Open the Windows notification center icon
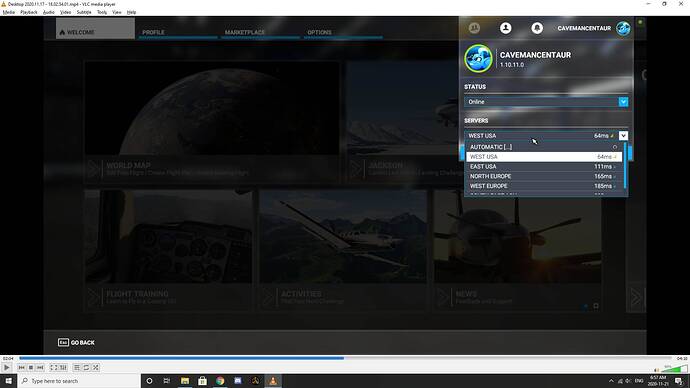Screen dimensions: 690x388 tap(679, 381)
